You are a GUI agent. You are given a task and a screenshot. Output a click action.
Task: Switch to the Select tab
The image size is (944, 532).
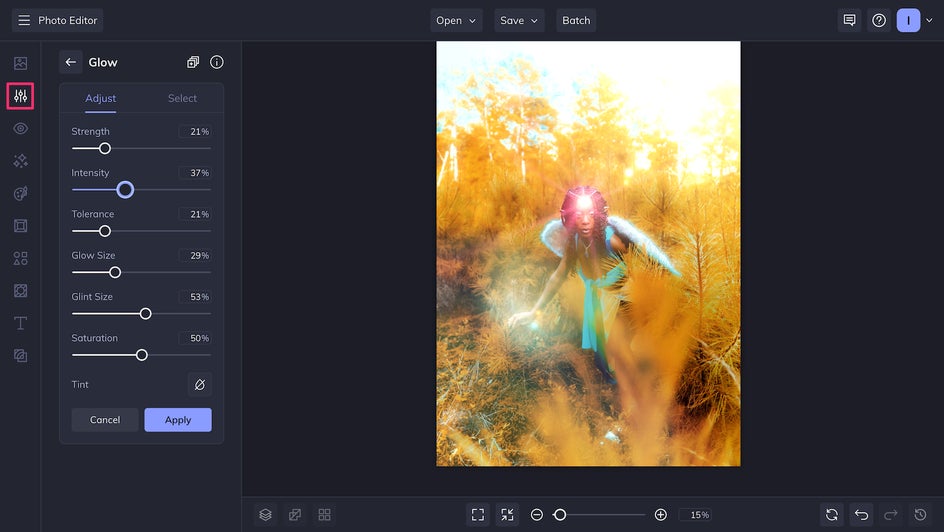coord(182,98)
